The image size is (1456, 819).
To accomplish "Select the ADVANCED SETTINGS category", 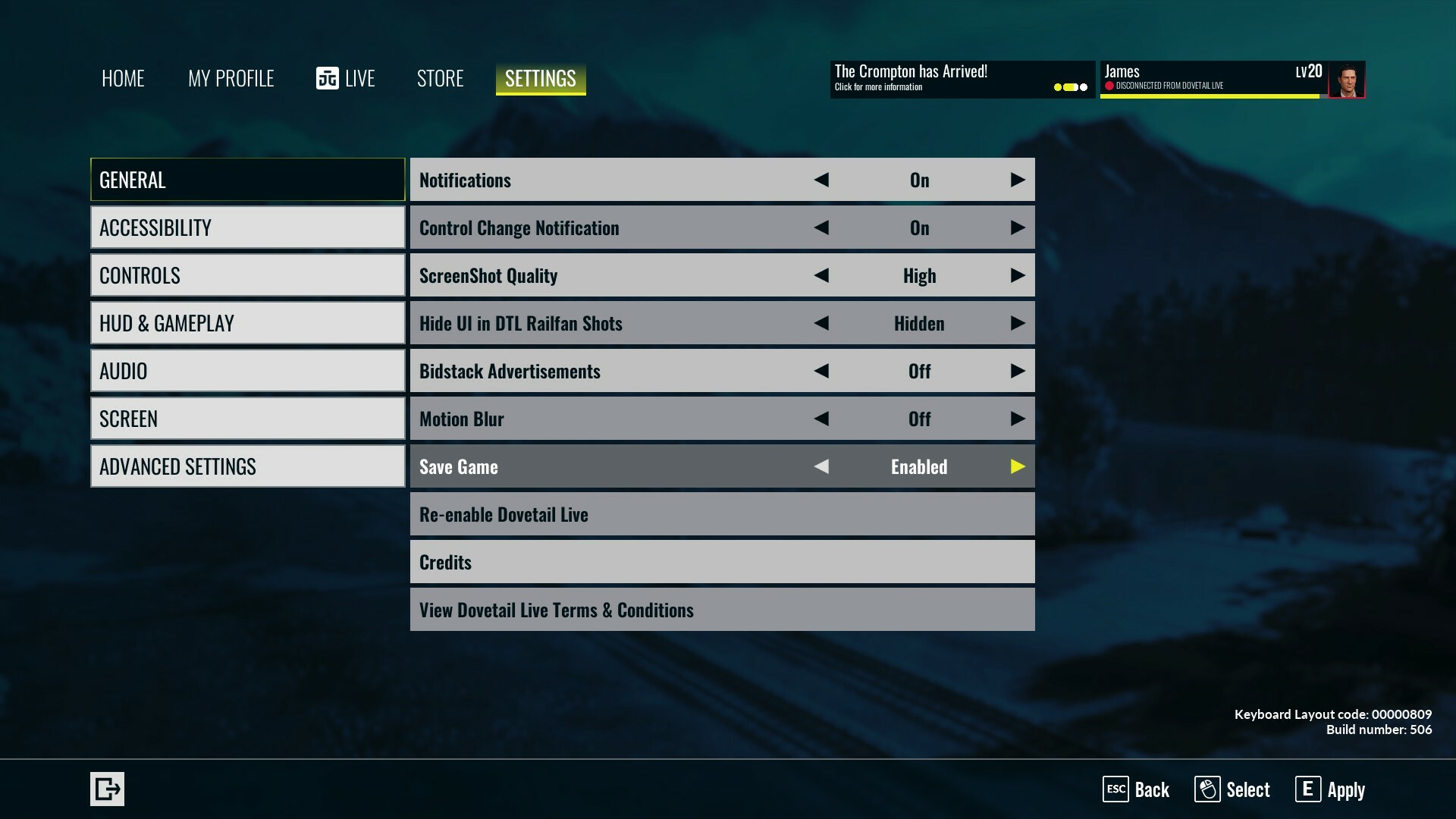I will coord(248,466).
